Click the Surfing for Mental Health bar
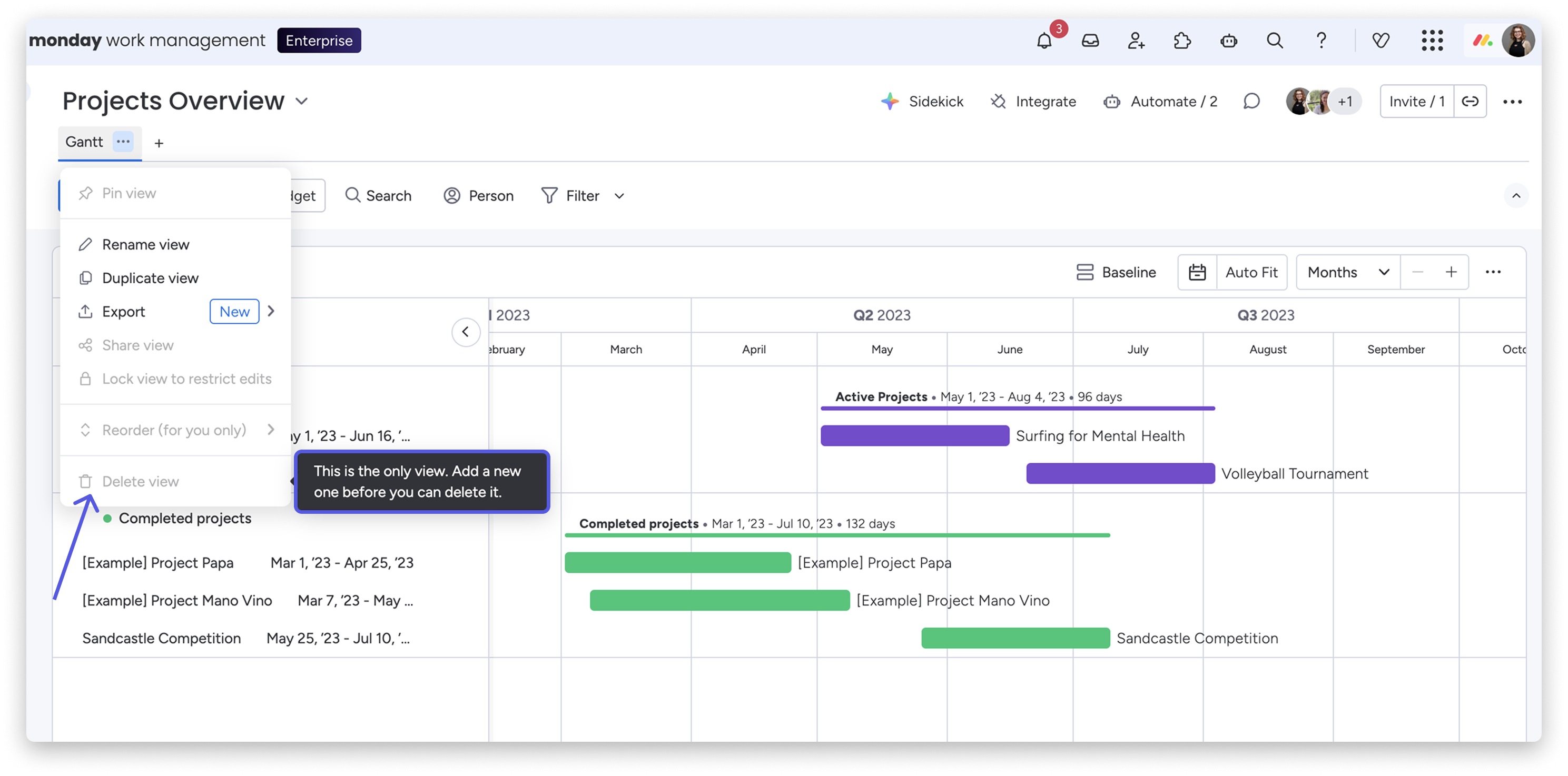The height and width of the screenshot is (776, 1568). tap(914, 436)
